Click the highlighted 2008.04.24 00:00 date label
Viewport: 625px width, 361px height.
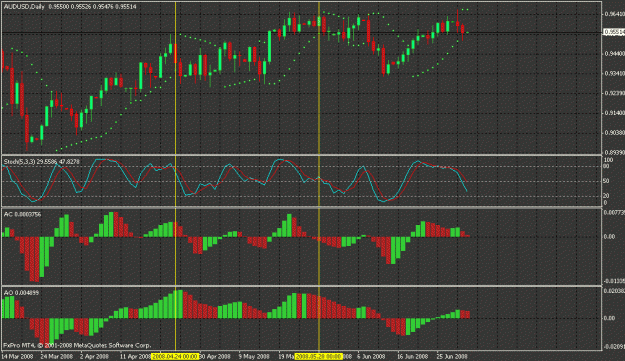point(175,356)
